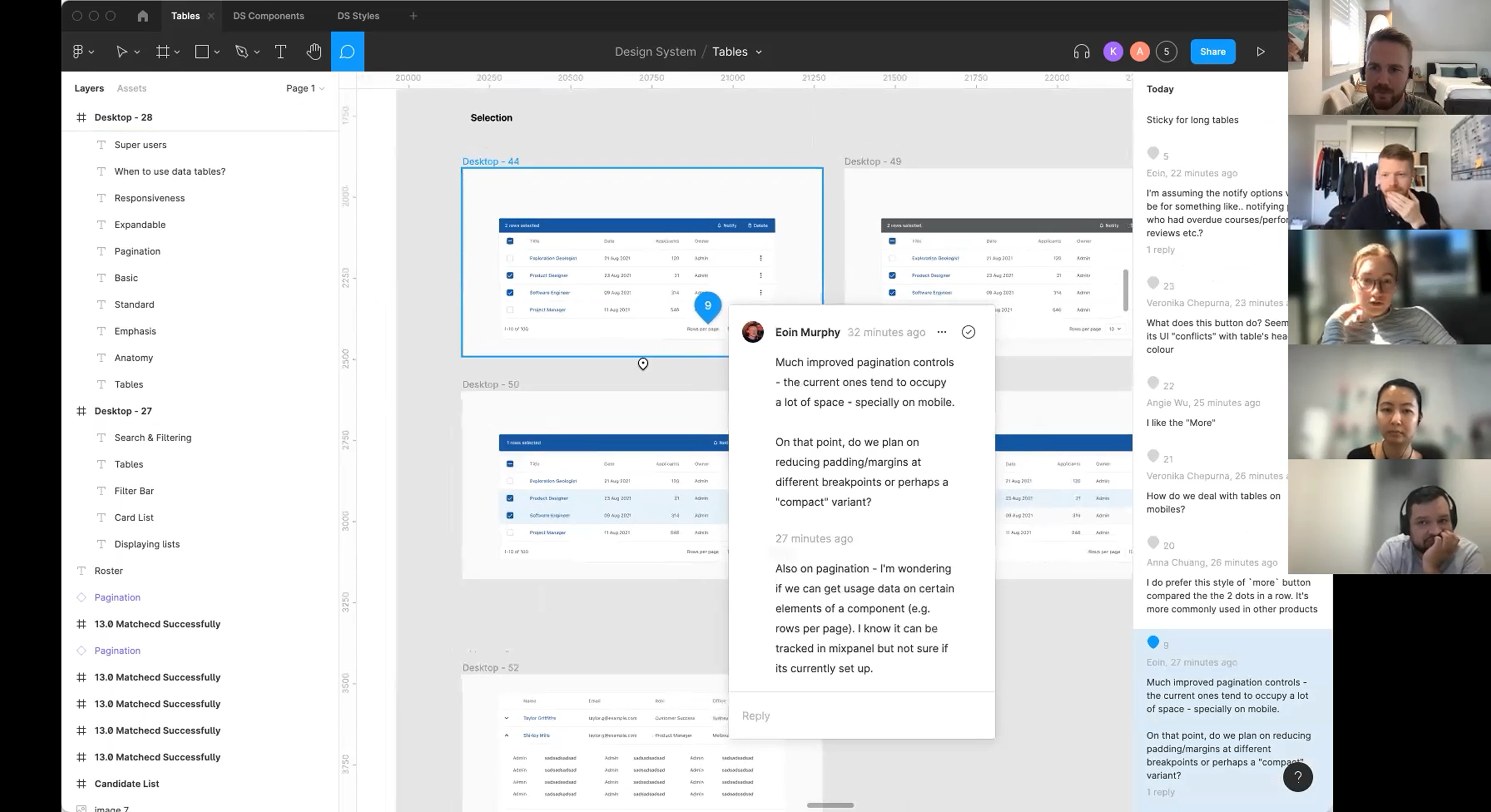The image size is (1491, 812).
Task: Resolve the comment with checkmark icon
Action: tap(968, 332)
